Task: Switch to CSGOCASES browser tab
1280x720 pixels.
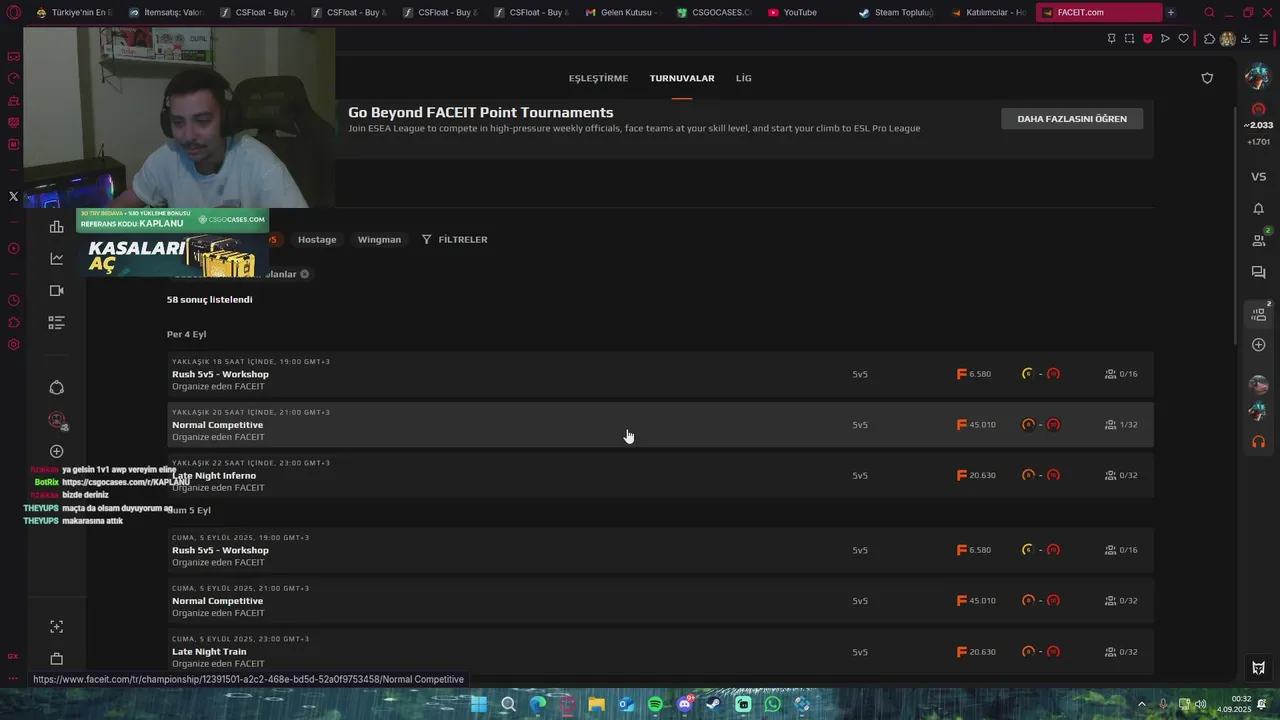Action: (713, 13)
